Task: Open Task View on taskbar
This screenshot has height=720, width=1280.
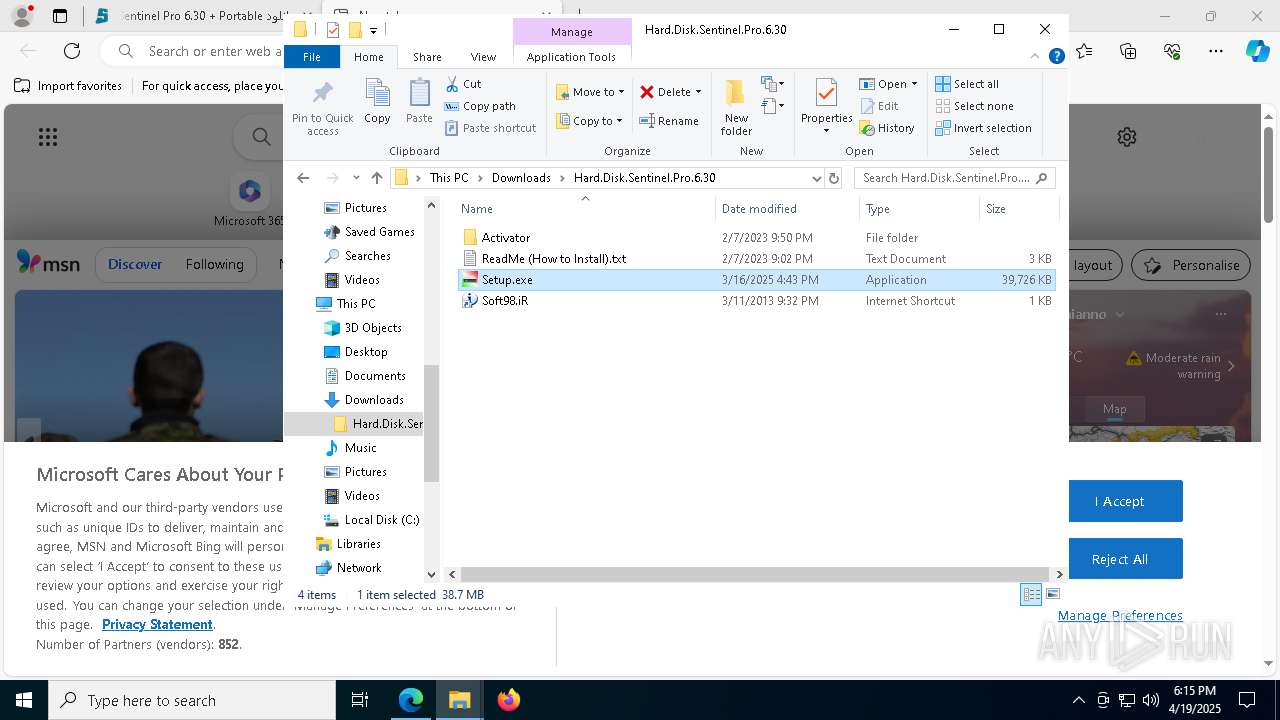Action: coord(360,700)
